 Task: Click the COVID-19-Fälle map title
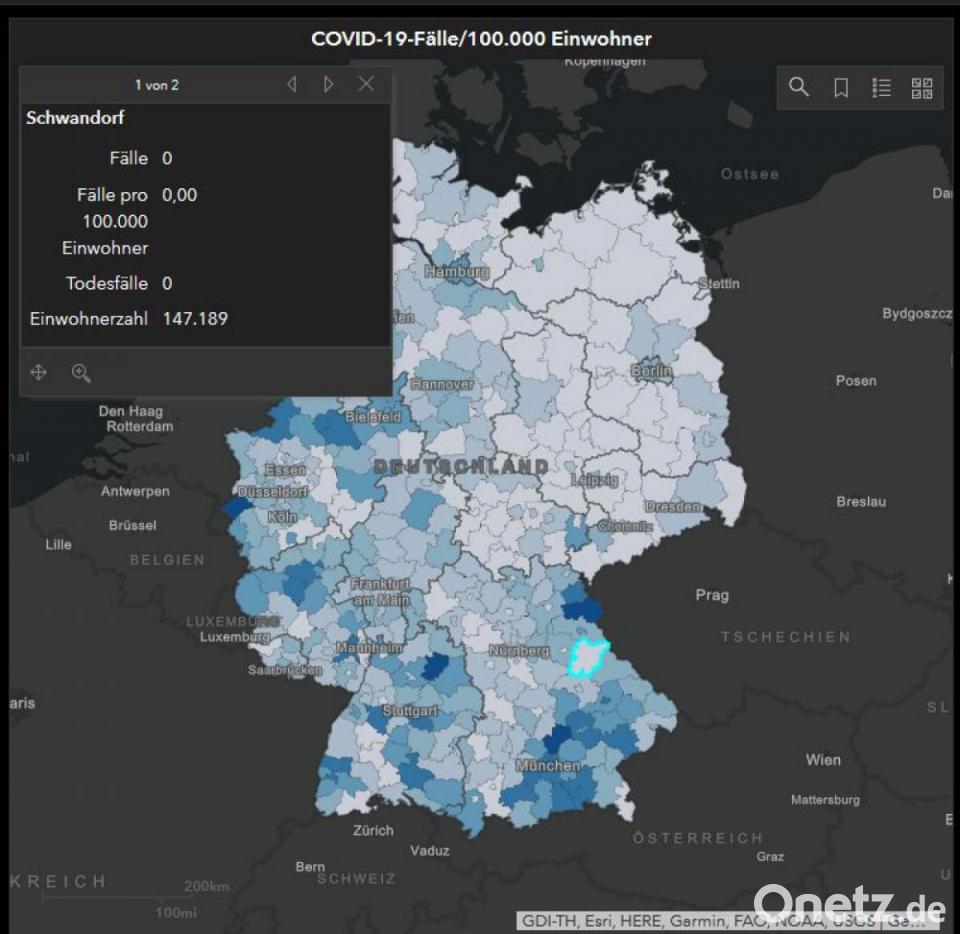tap(481, 39)
